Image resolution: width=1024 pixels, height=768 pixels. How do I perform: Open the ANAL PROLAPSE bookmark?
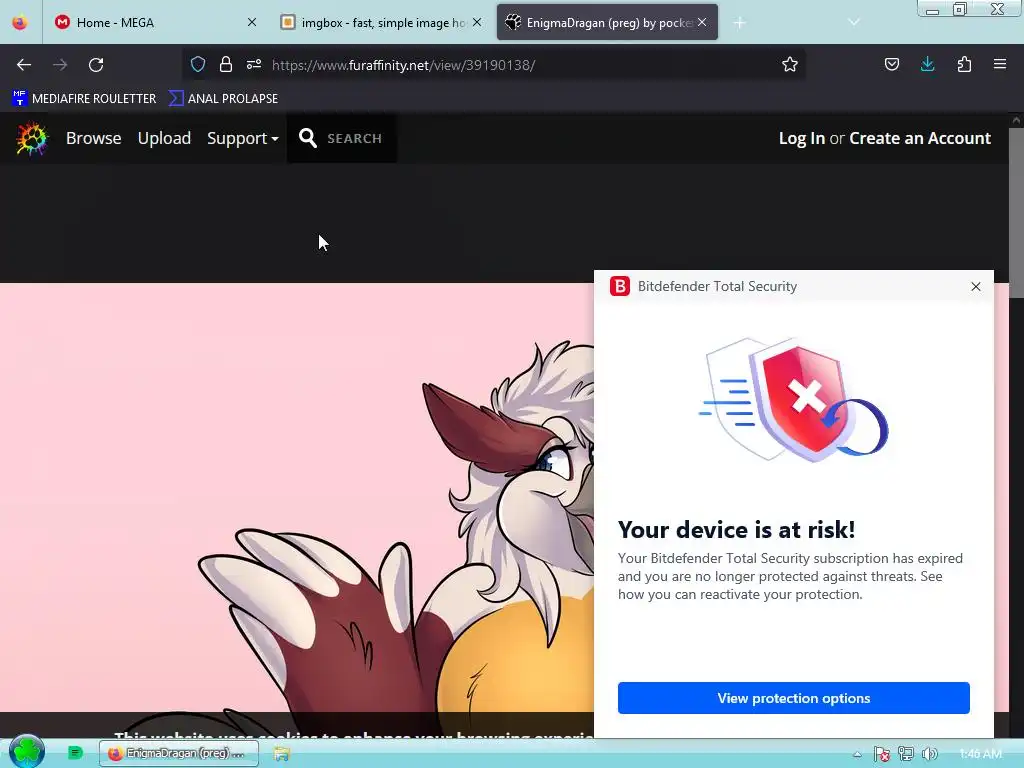pos(223,99)
